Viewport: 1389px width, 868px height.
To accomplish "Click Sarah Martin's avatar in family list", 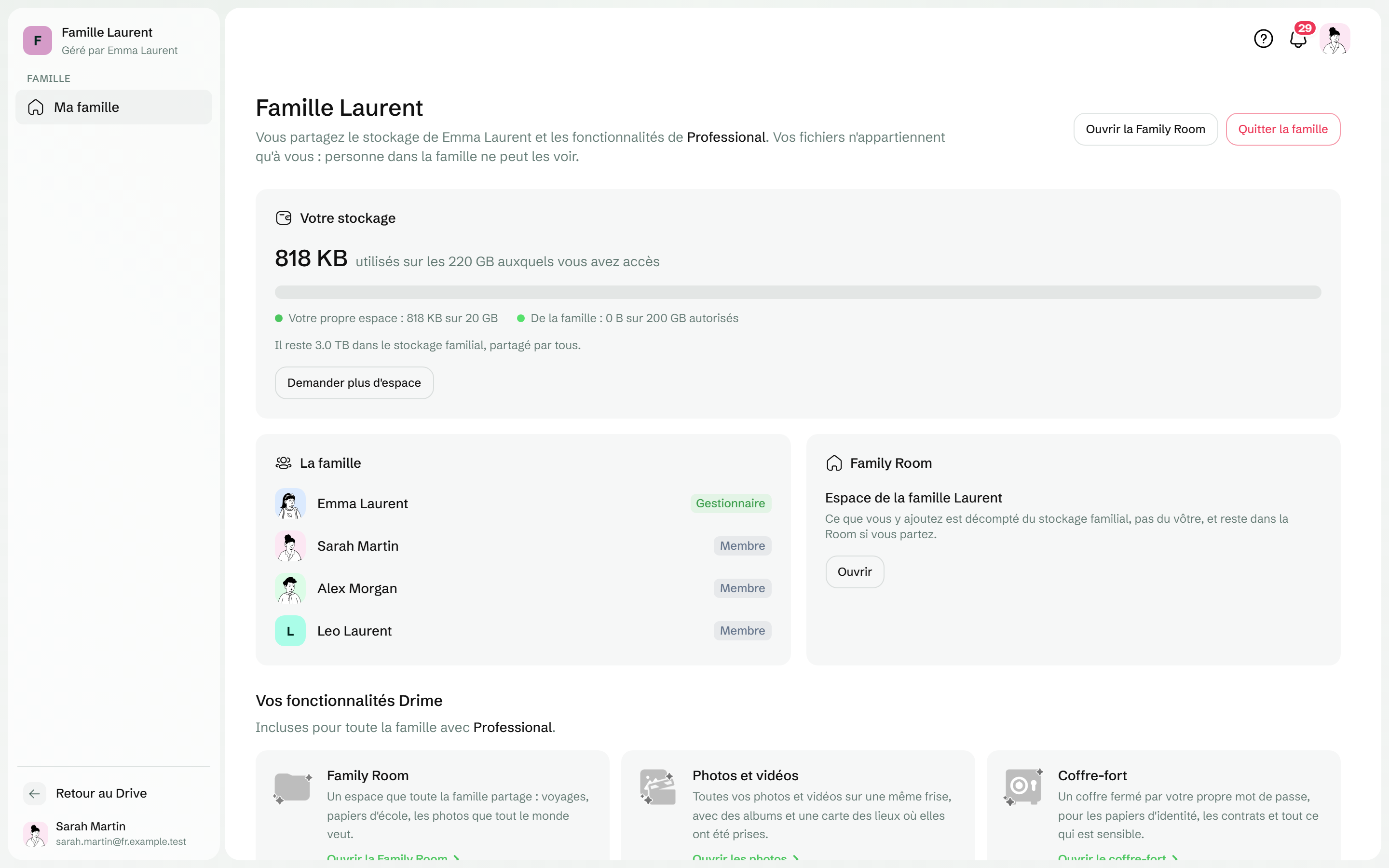I will coord(290,546).
